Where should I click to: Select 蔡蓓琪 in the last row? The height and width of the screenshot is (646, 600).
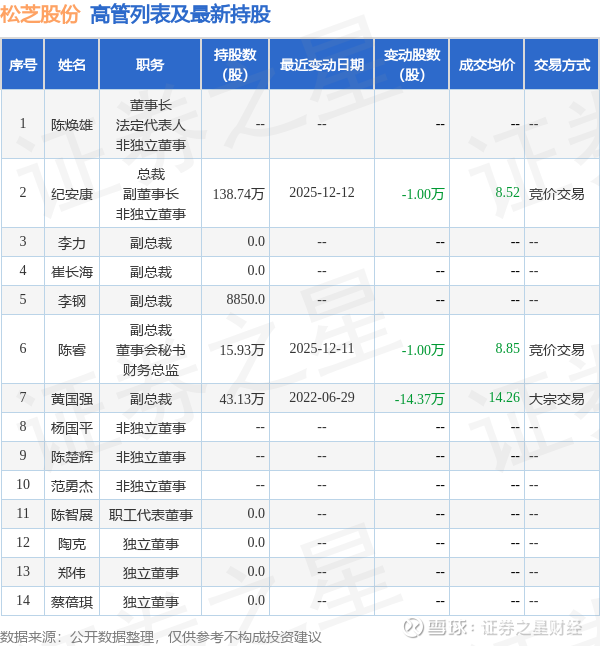pyautogui.click(x=72, y=602)
